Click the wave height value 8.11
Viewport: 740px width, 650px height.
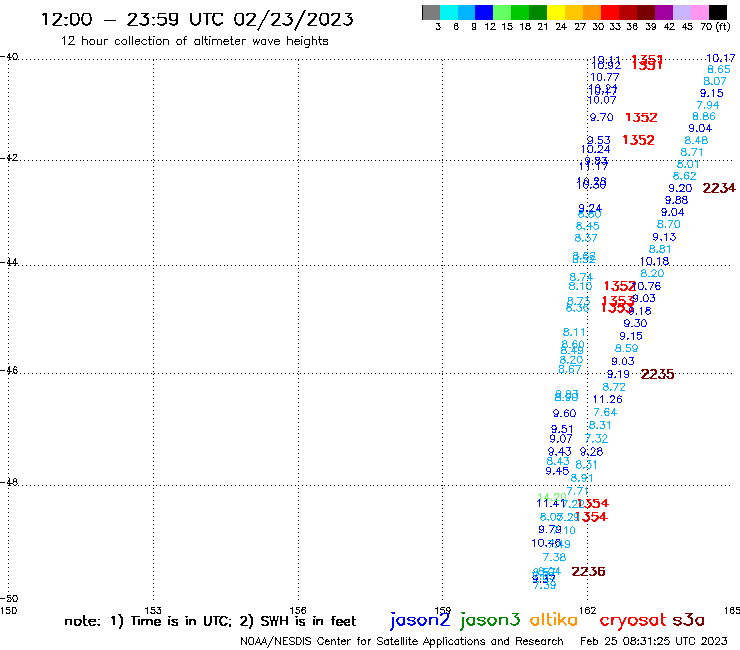[574, 332]
